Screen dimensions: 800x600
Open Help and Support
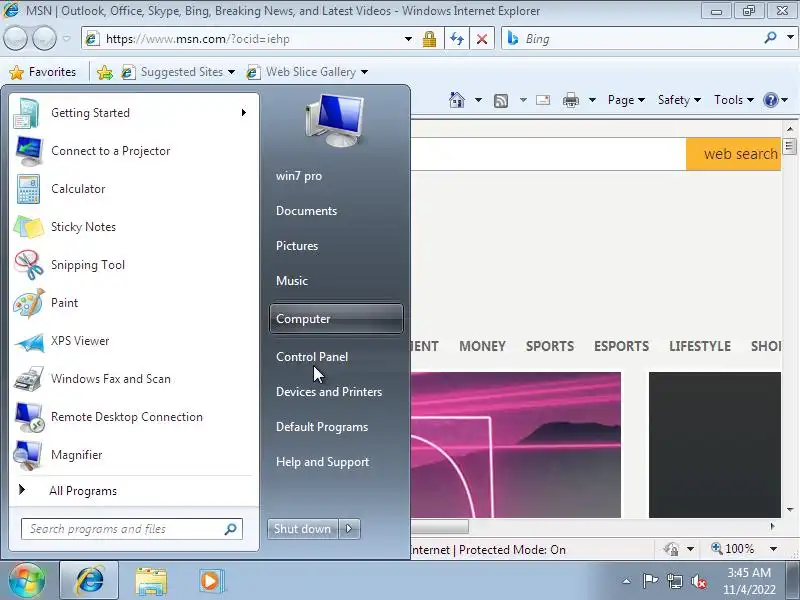point(336,462)
